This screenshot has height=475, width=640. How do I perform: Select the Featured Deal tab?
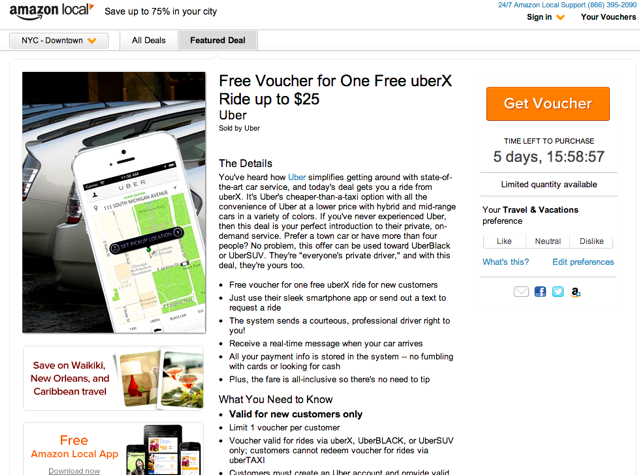pos(218,40)
